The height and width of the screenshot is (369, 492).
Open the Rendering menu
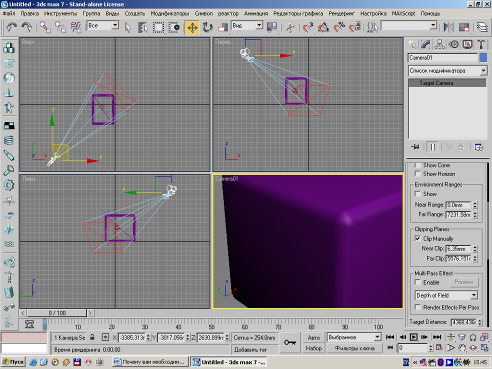[341, 13]
